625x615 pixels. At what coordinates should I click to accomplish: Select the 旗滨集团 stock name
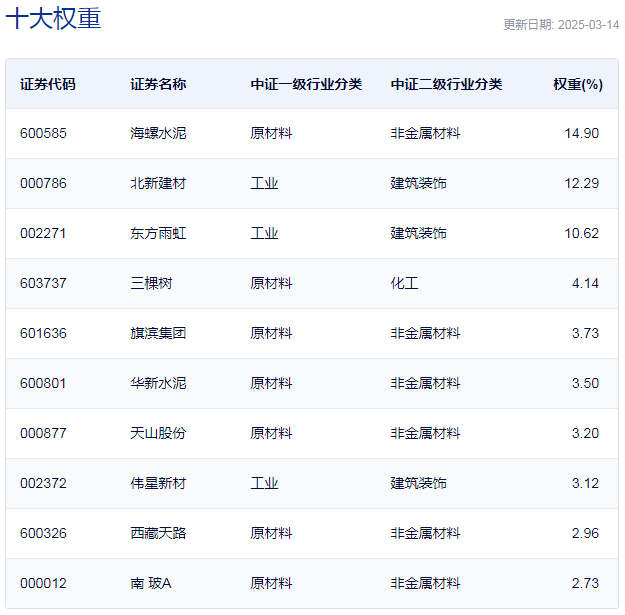[x=158, y=333]
